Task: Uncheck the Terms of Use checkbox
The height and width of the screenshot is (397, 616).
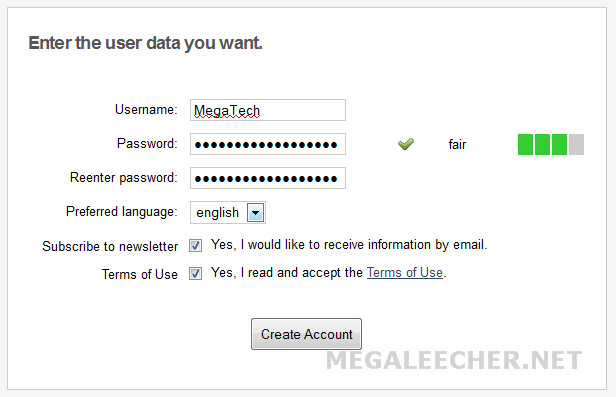Action: pyautogui.click(x=195, y=273)
